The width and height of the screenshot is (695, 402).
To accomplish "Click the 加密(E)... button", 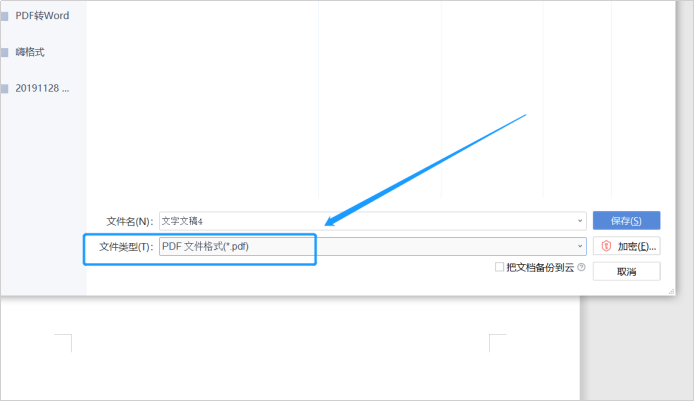I will pos(626,246).
